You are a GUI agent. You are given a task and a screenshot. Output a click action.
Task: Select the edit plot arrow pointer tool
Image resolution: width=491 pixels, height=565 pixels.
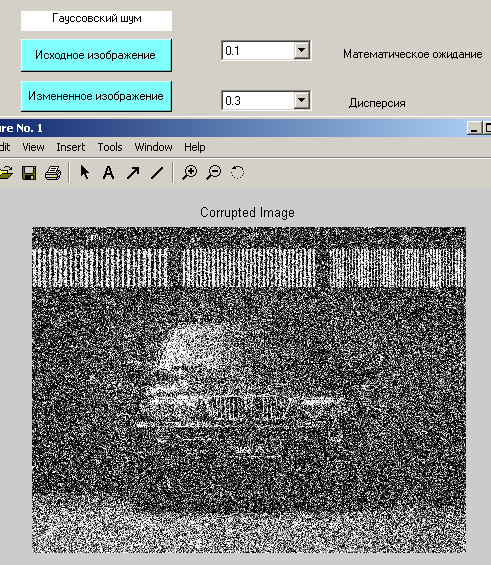(x=85, y=173)
